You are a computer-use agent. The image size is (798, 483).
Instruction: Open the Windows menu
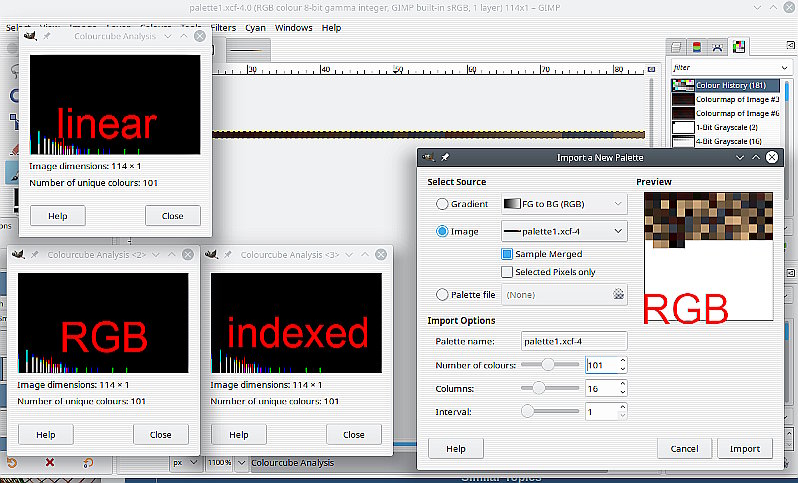coord(294,27)
